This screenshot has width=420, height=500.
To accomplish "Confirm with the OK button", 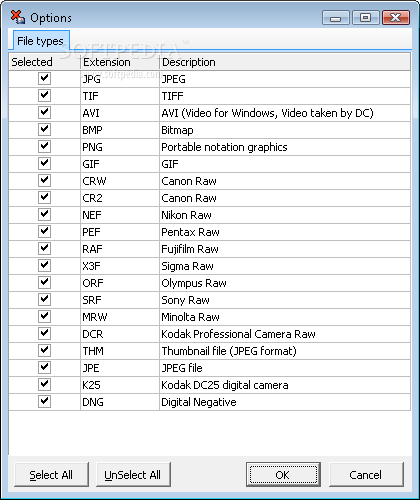I will [283, 475].
